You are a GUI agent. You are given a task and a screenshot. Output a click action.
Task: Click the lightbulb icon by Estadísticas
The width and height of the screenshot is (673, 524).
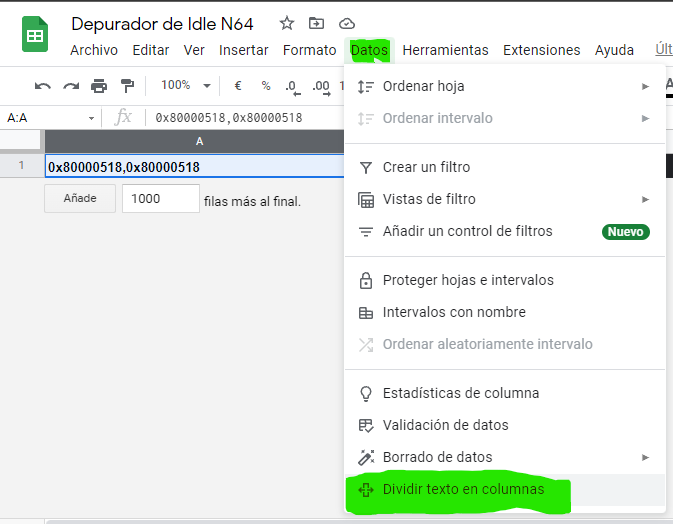(x=366, y=394)
